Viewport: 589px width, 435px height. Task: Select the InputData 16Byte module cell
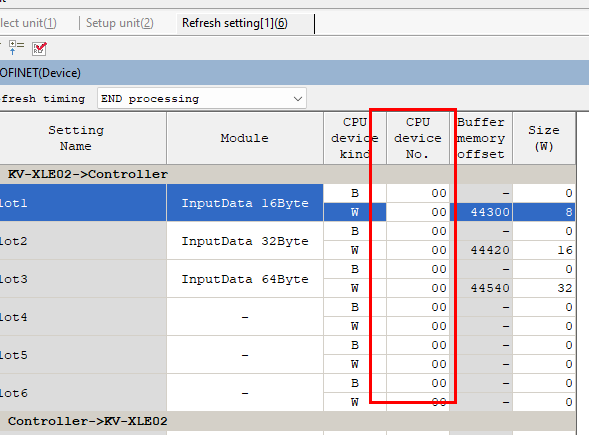(245, 203)
